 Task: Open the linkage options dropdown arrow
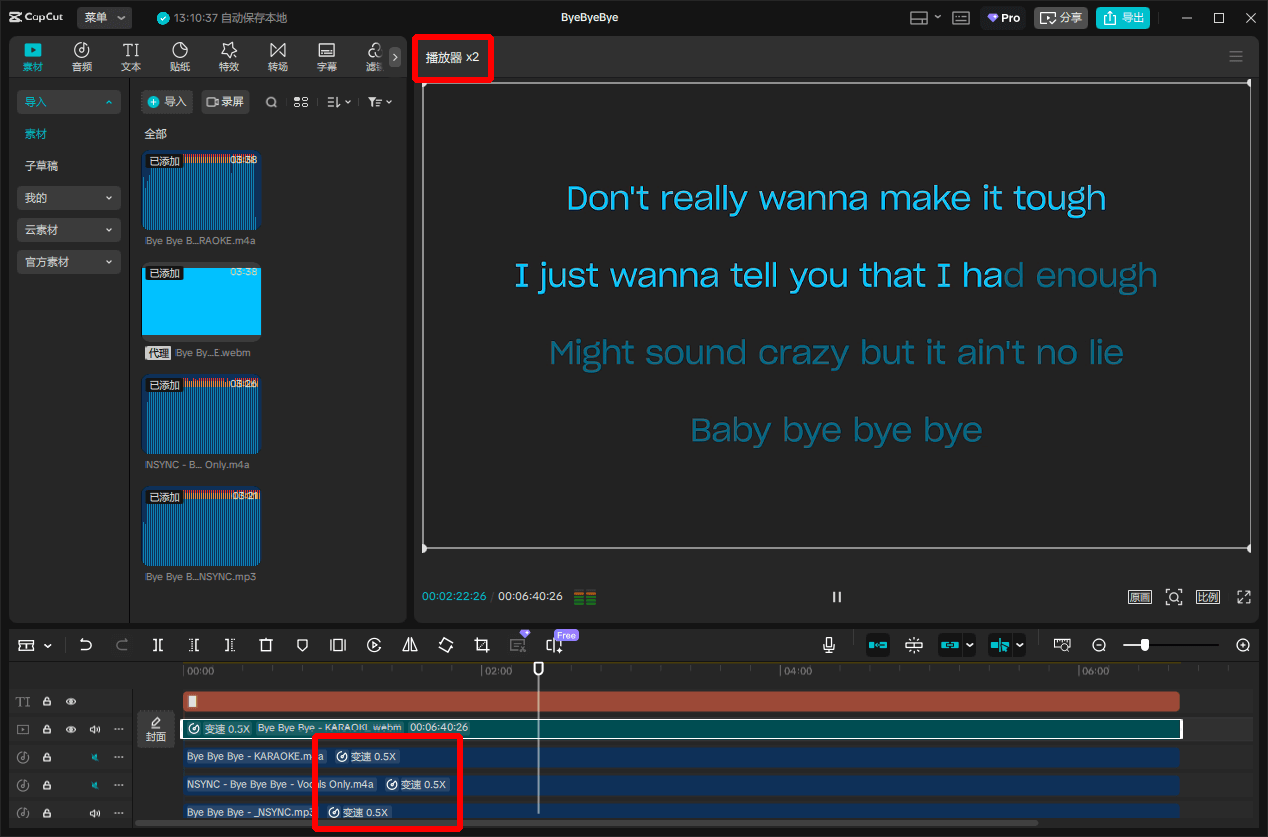click(970, 646)
